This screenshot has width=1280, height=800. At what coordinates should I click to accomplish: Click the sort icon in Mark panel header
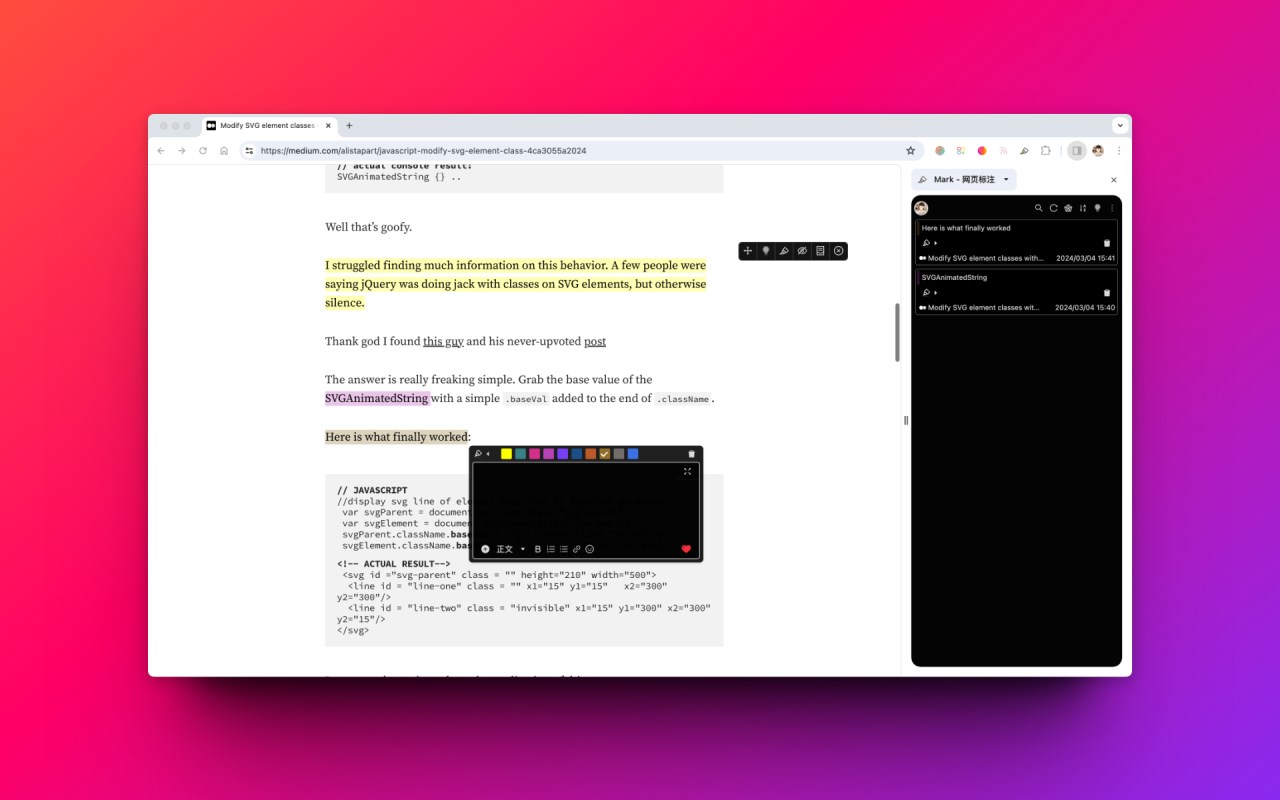tap(1083, 208)
